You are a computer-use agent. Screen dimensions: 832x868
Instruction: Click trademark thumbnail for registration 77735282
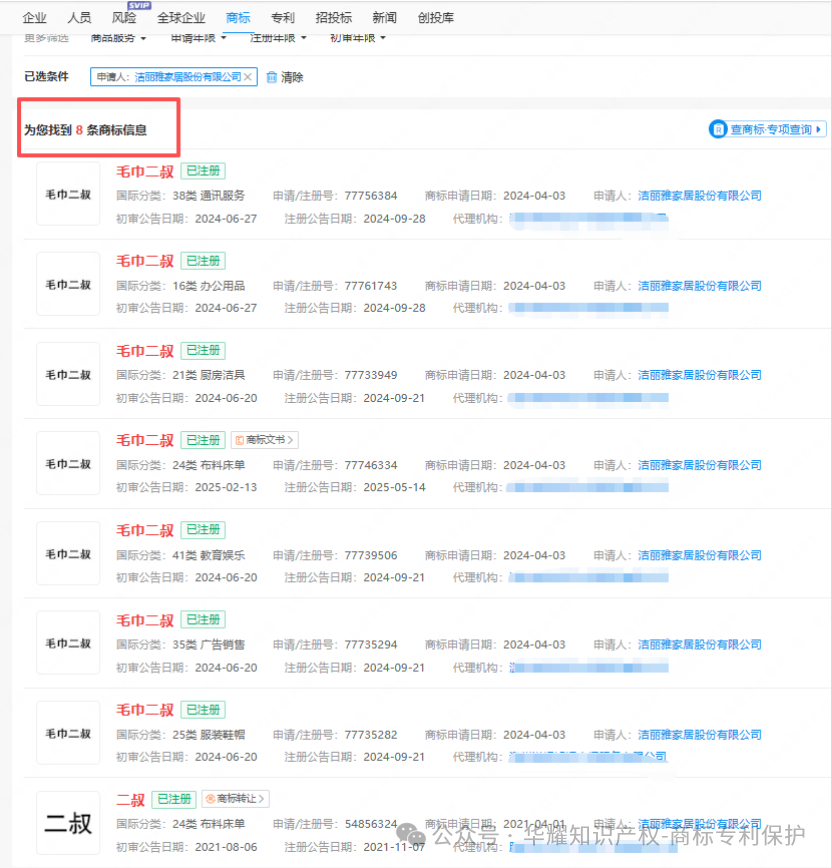(x=68, y=733)
